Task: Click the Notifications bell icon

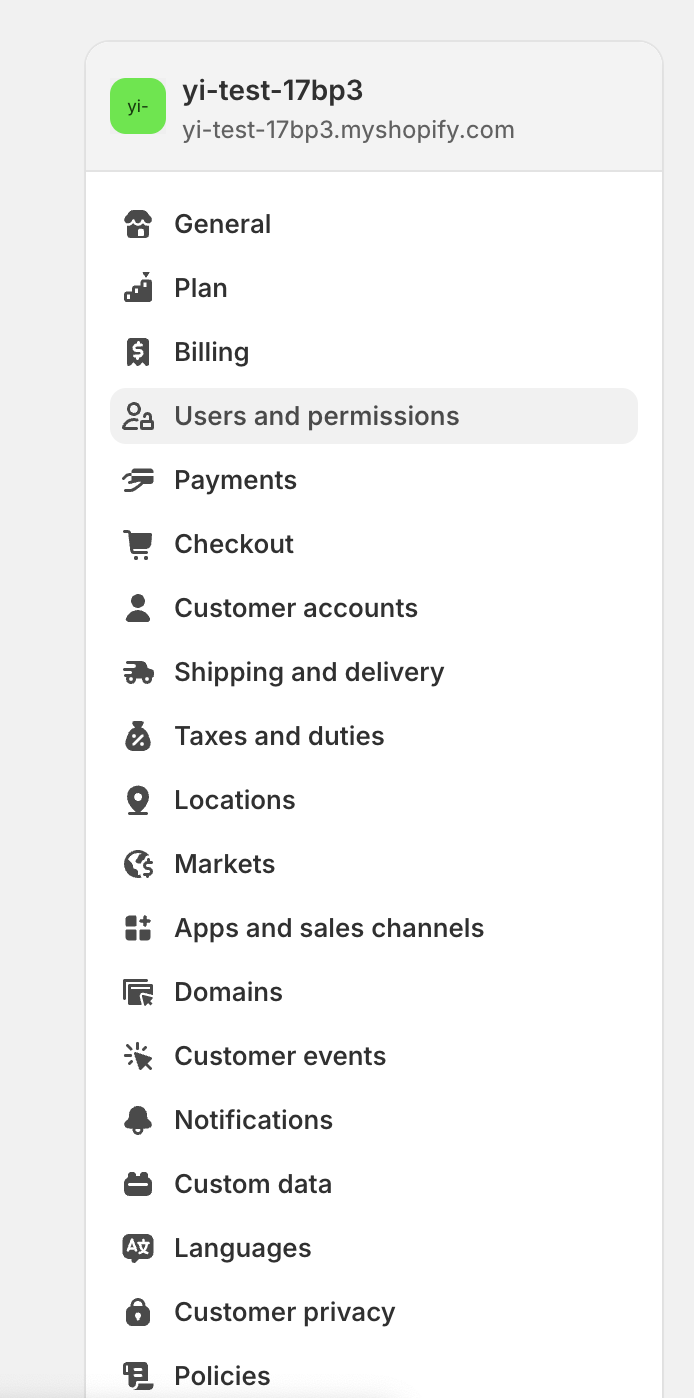Action: coord(138,1120)
